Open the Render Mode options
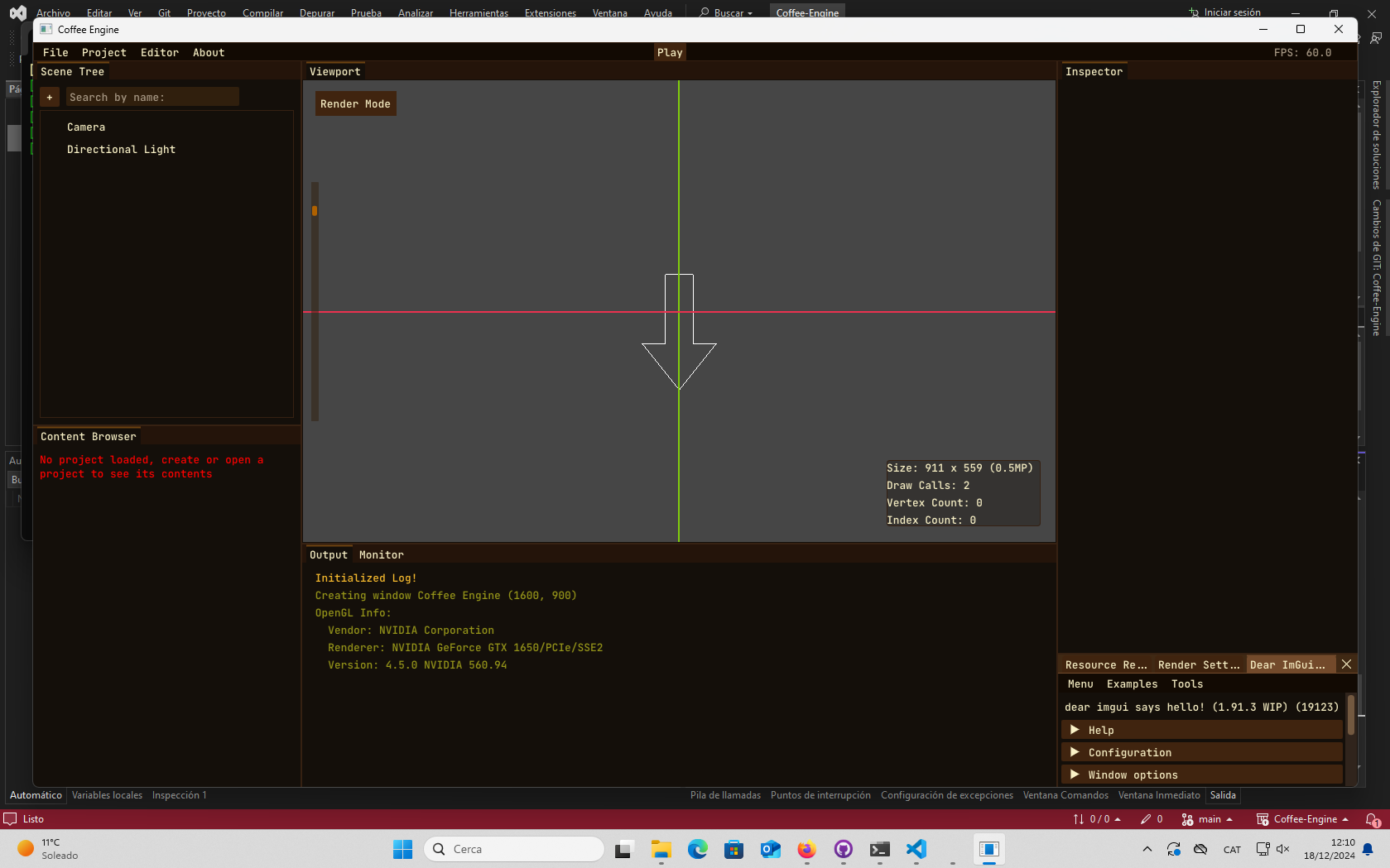1390x868 pixels. tap(355, 103)
